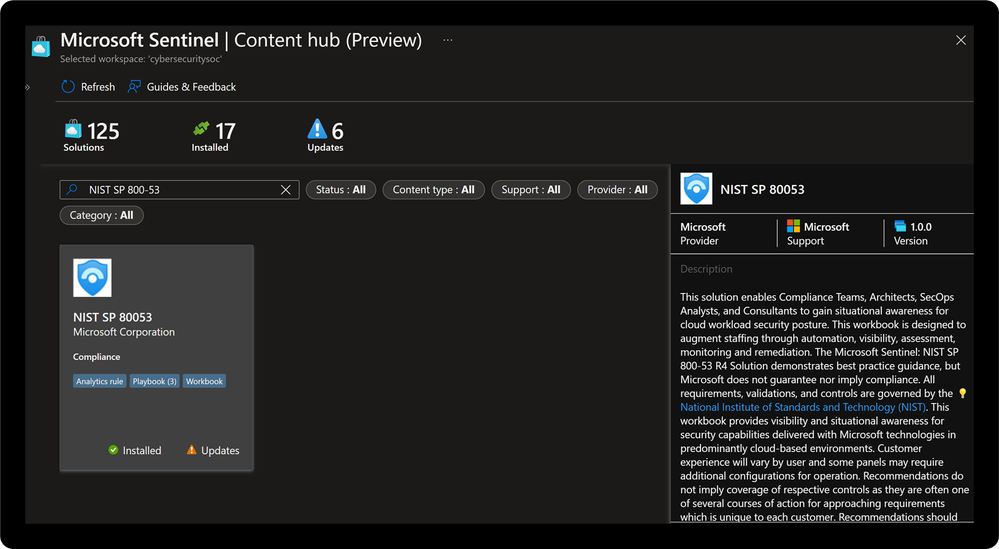Clear the search box with the X
Screen dimensions: 999x549
click(x=285, y=190)
